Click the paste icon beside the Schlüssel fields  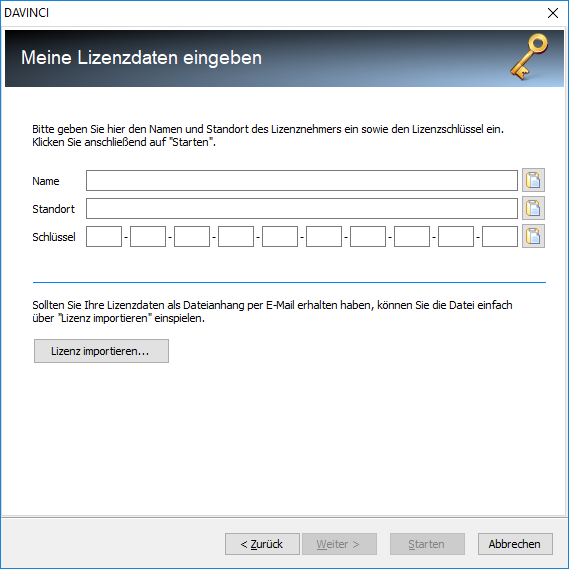tap(533, 236)
